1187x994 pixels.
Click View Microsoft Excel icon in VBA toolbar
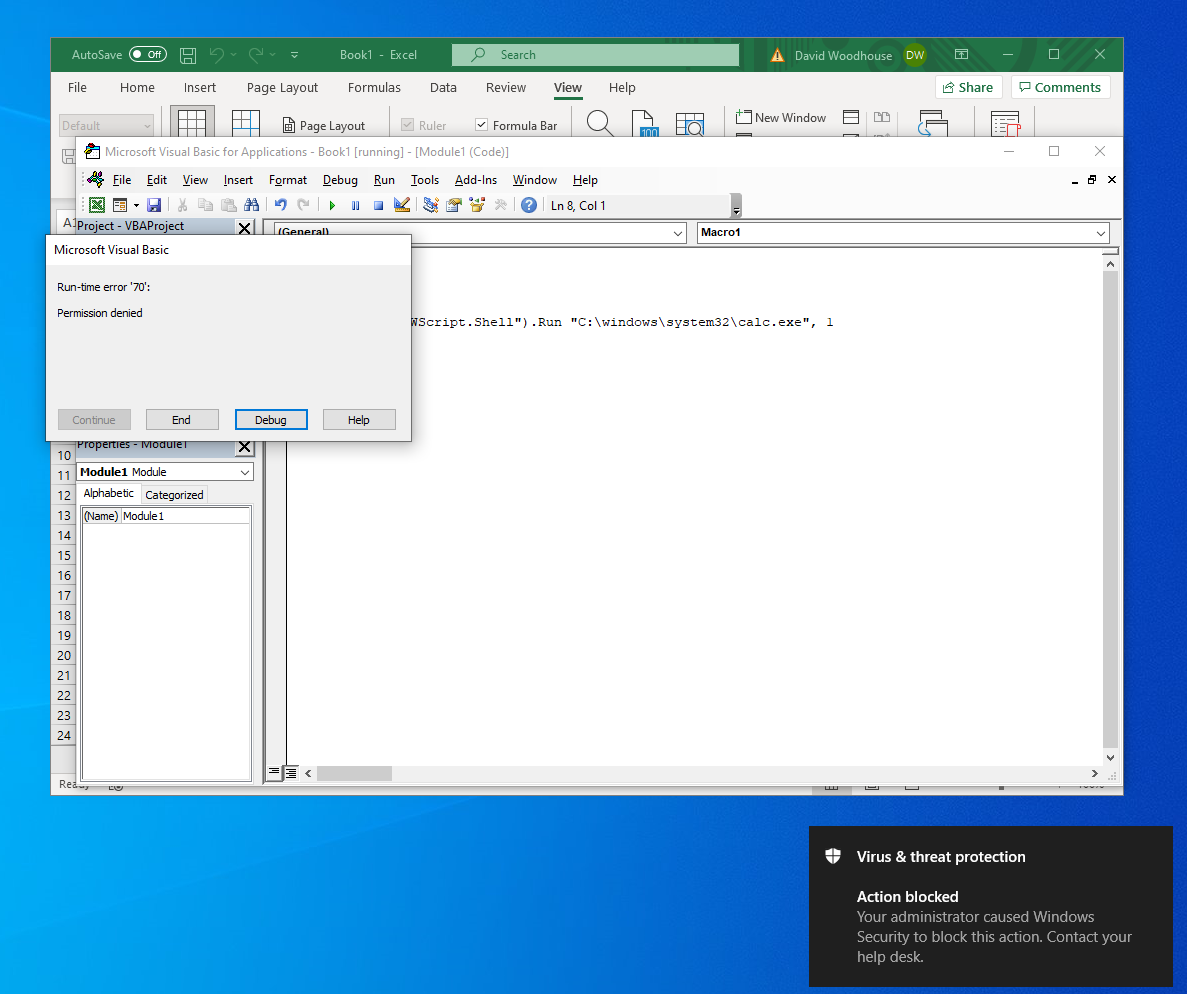[x=97, y=205]
